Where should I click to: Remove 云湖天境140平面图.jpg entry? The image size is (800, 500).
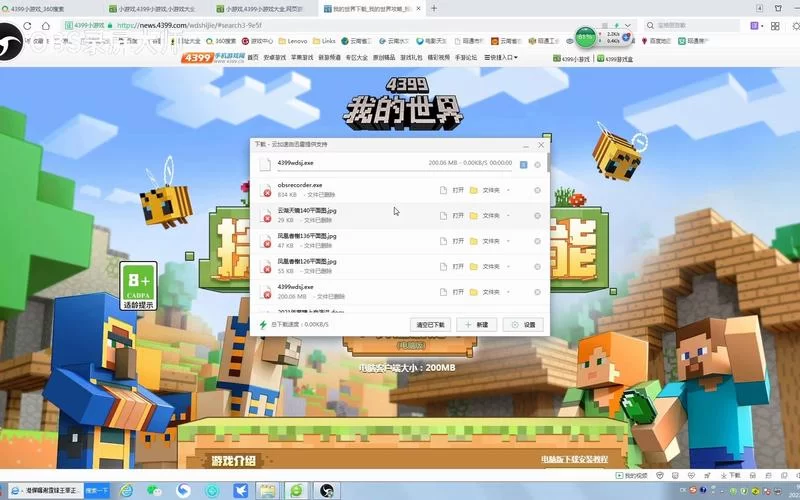[x=537, y=215]
